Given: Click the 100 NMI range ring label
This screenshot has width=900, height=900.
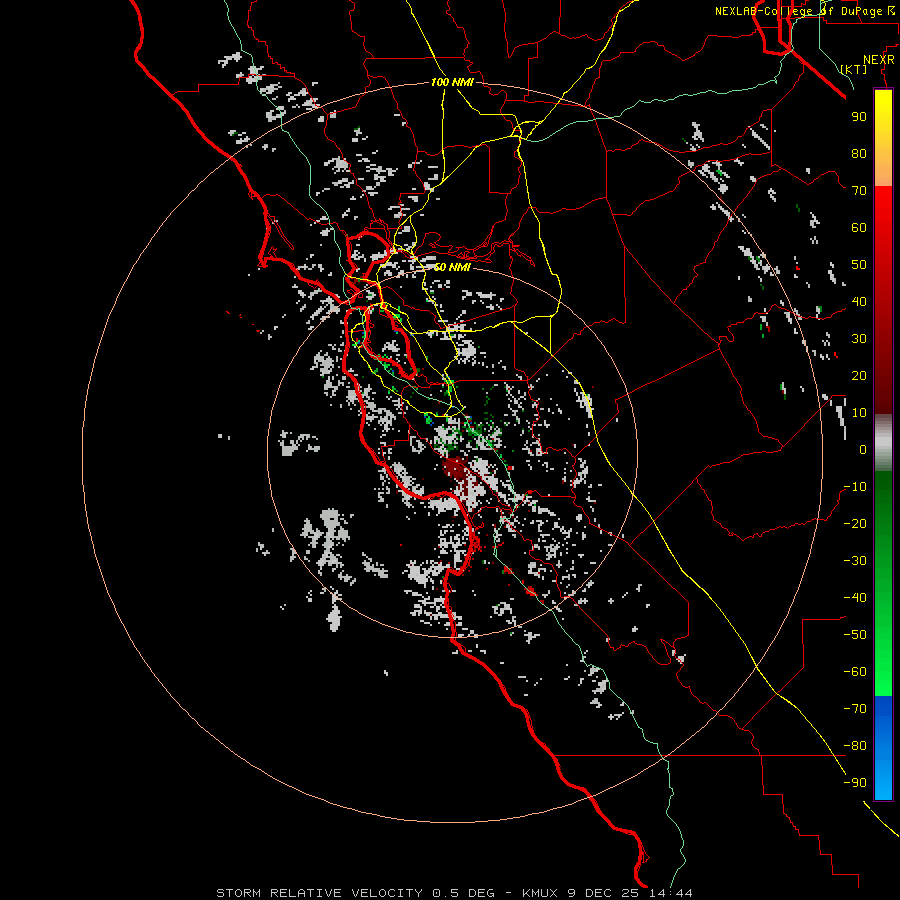Looking at the screenshot, I should 452,82.
